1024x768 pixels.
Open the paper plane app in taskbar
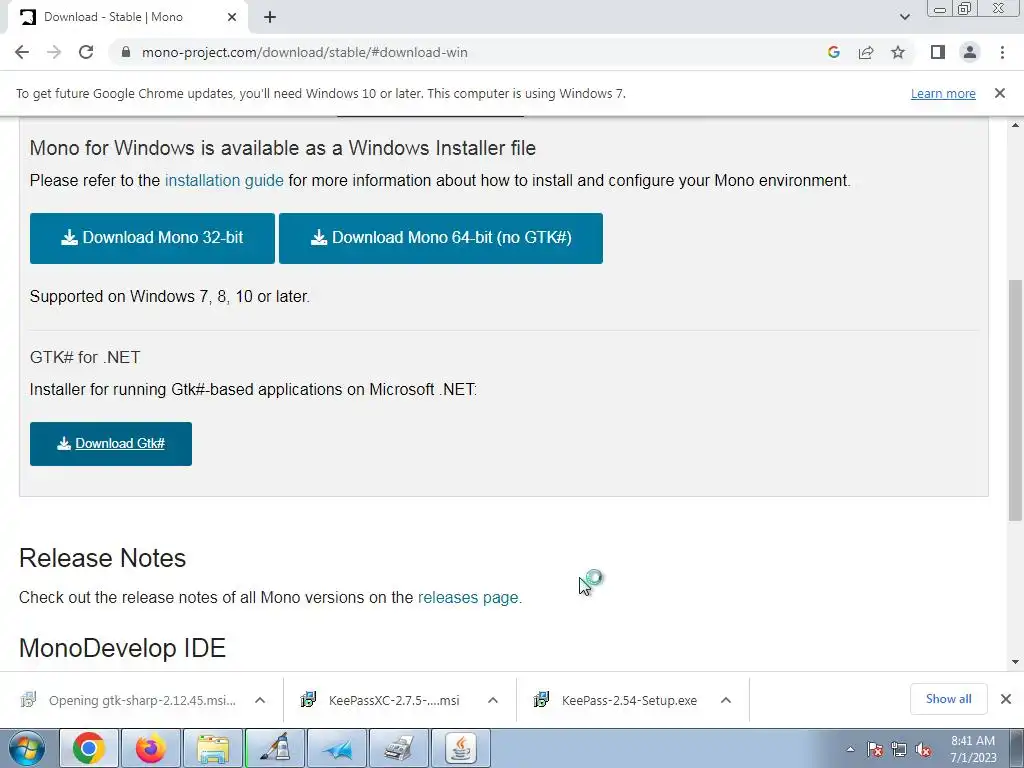(x=337, y=748)
